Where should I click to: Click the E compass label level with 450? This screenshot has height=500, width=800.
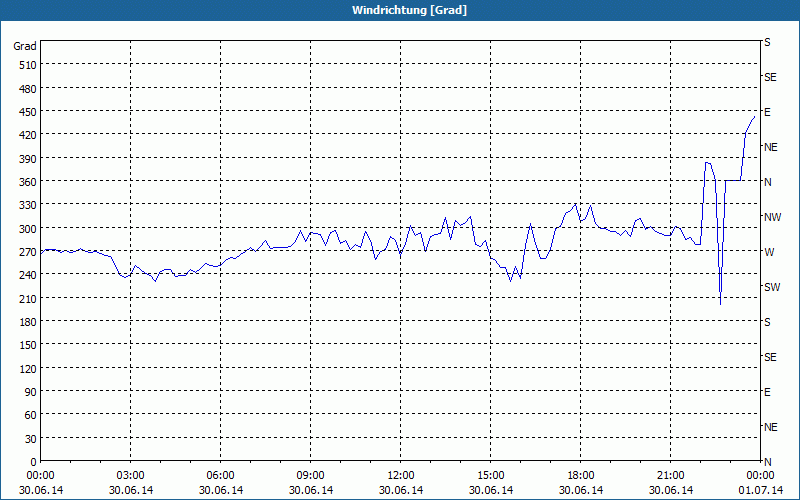click(767, 112)
